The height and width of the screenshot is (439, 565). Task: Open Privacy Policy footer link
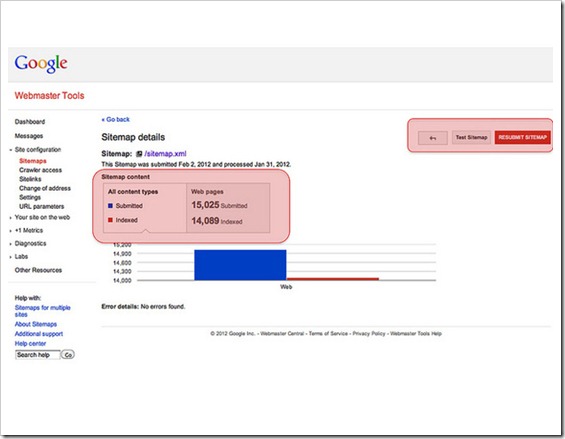(x=369, y=333)
